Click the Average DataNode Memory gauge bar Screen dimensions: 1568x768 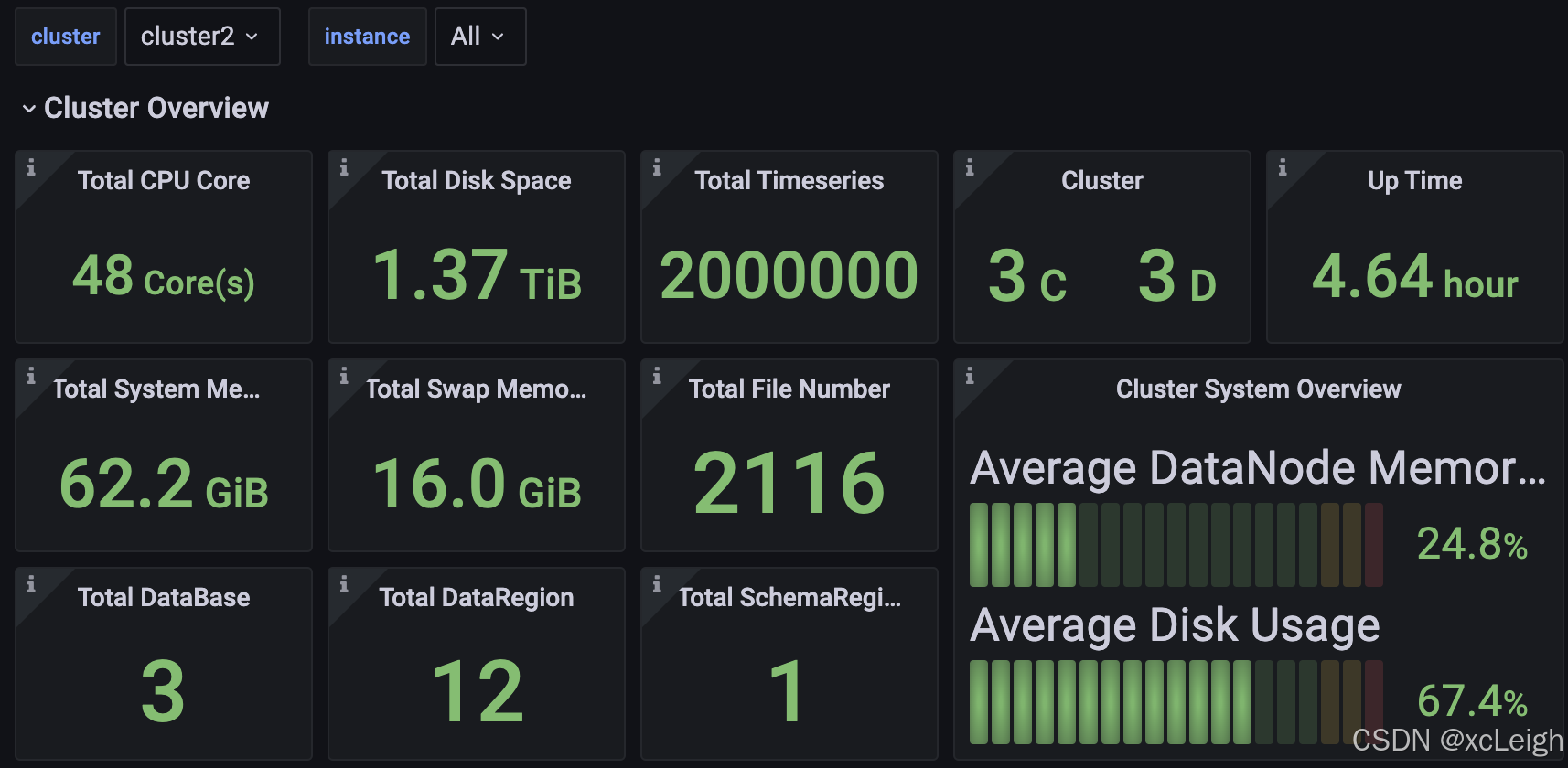click(1176, 545)
